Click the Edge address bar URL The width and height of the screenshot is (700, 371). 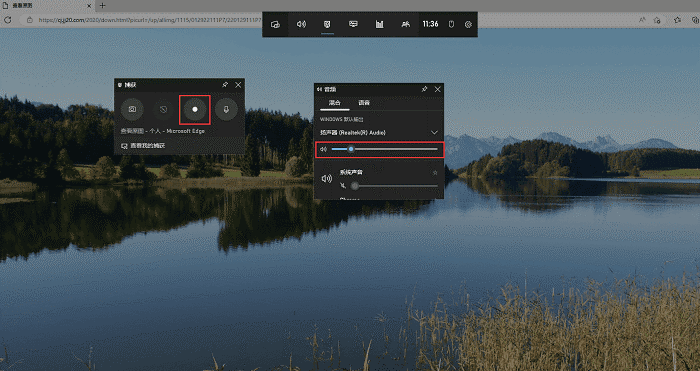point(150,20)
